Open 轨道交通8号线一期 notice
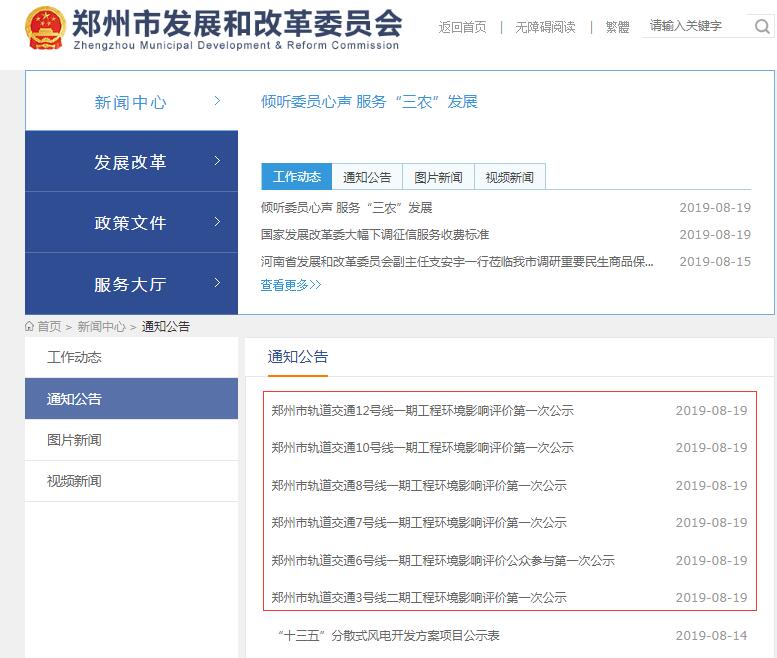This screenshot has width=777, height=658. (x=419, y=485)
